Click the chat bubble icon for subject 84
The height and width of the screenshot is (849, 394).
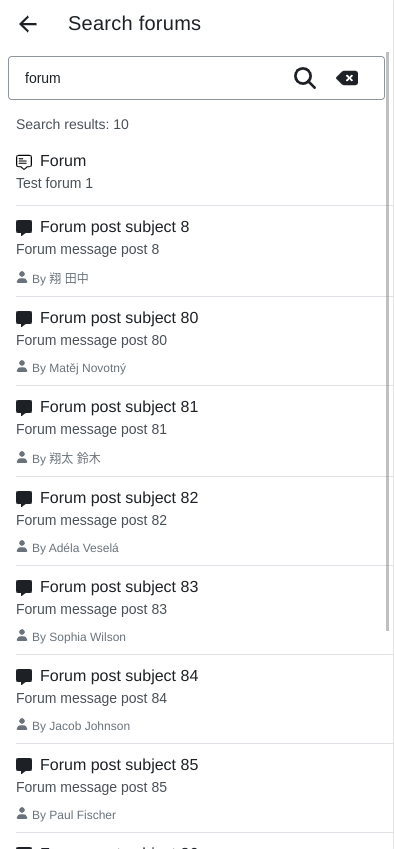[24, 677]
